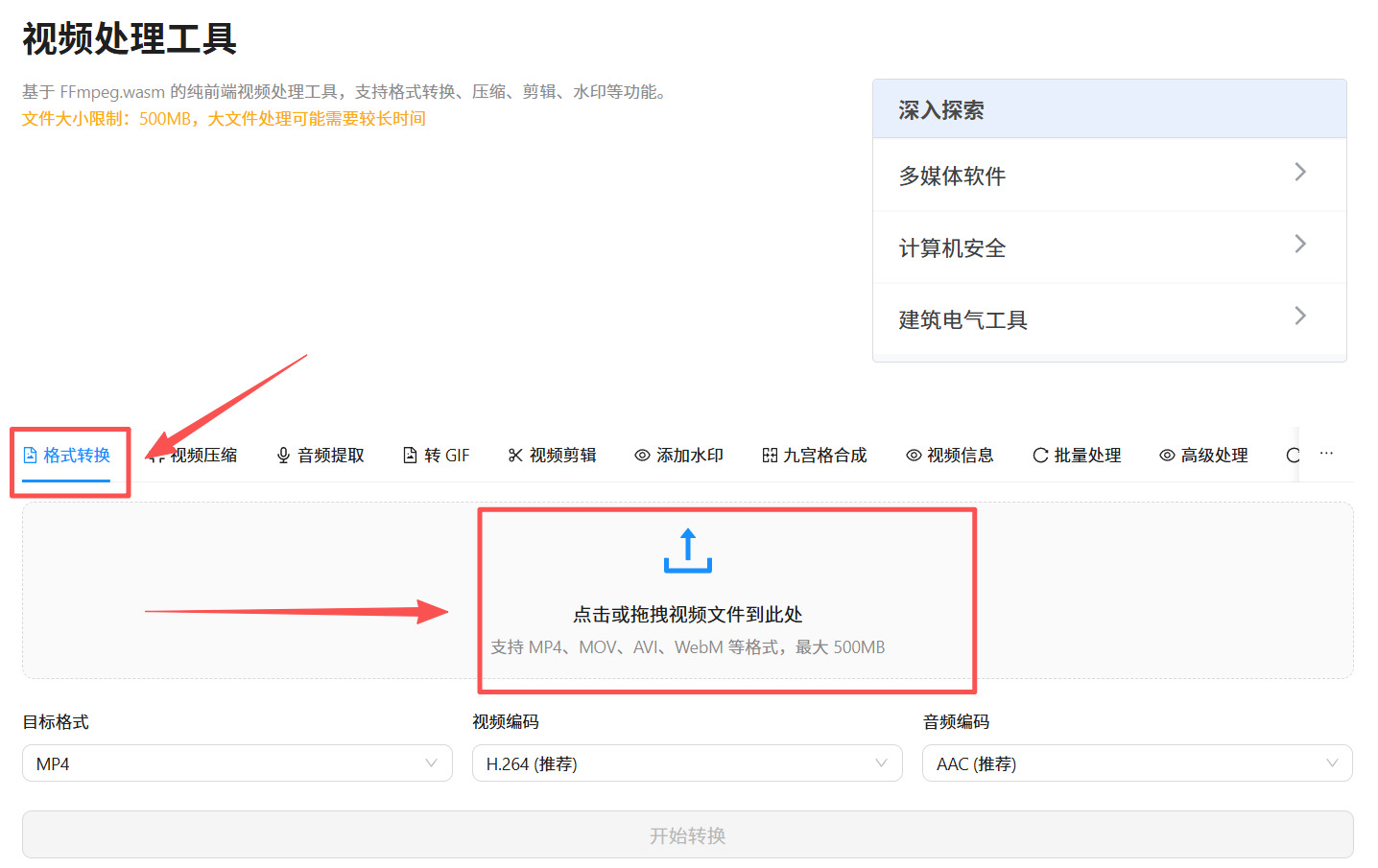The image size is (1378, 868).
Task: Expand the 建筑电气工具 chevron
Action: [1300, 316]
